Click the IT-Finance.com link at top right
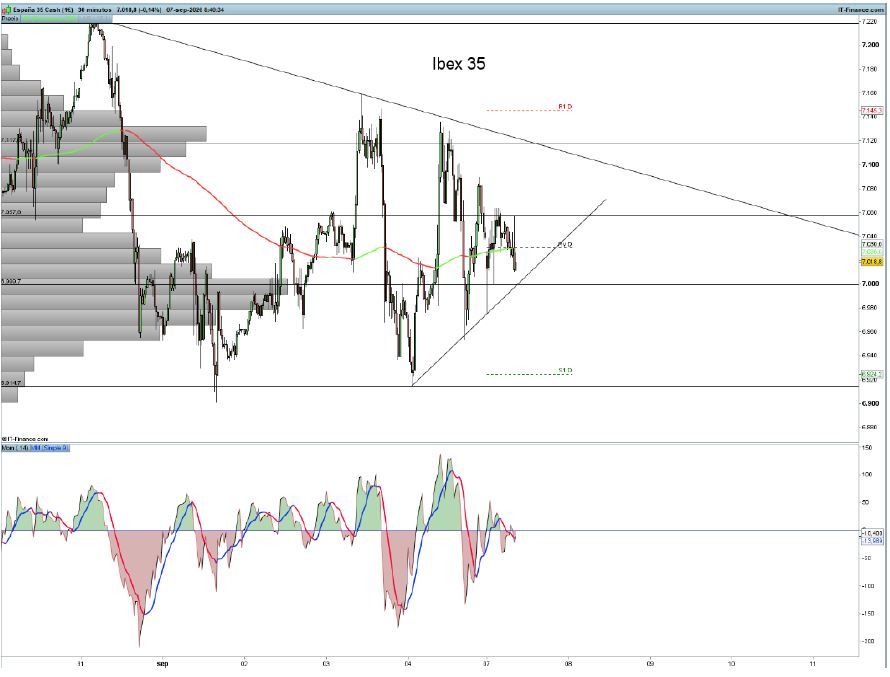Viewport: 890px width, 677px height. click(x=860, y=10)
